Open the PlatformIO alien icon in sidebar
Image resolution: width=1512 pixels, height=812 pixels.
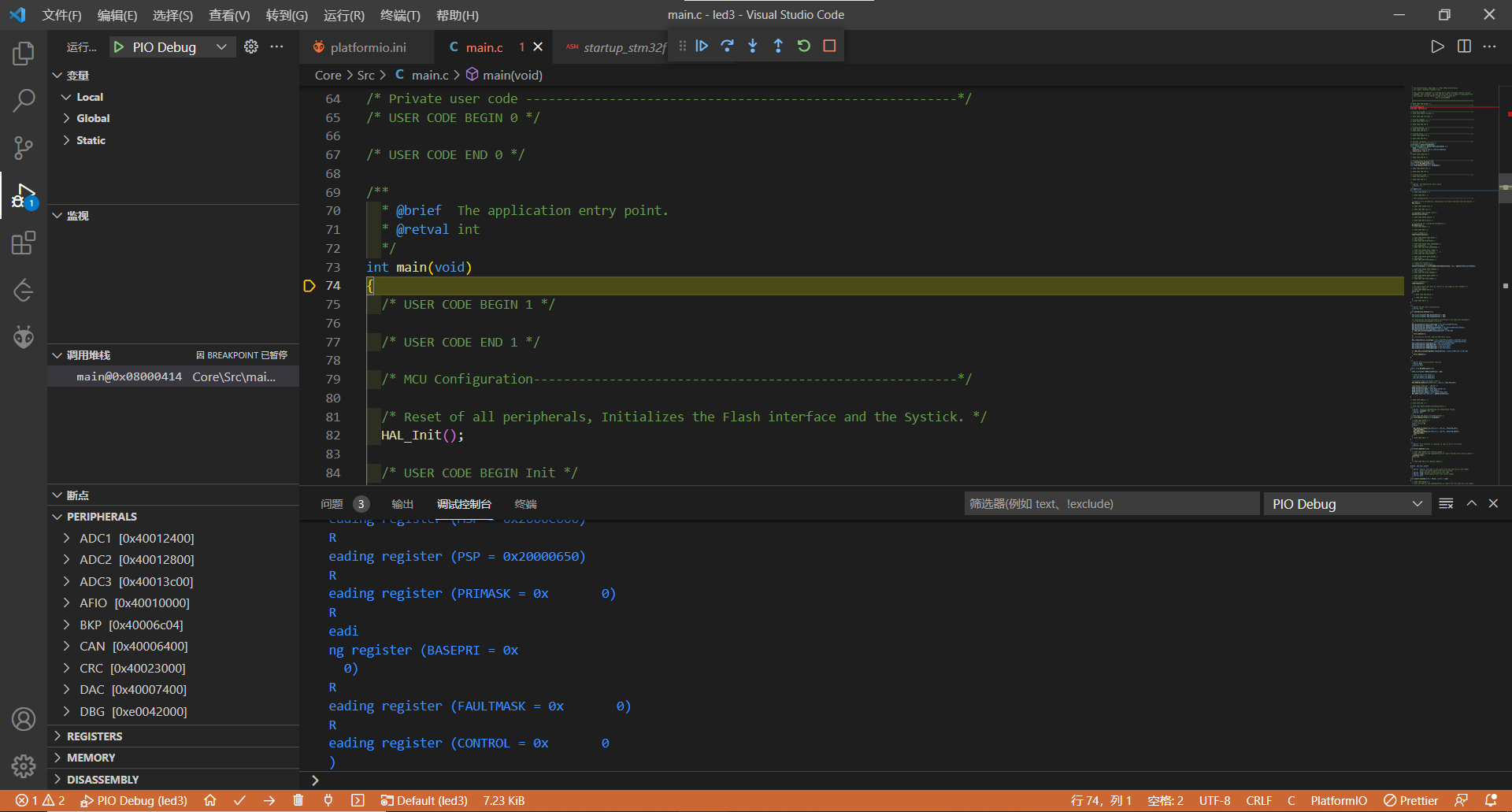[x=23, y=337]
